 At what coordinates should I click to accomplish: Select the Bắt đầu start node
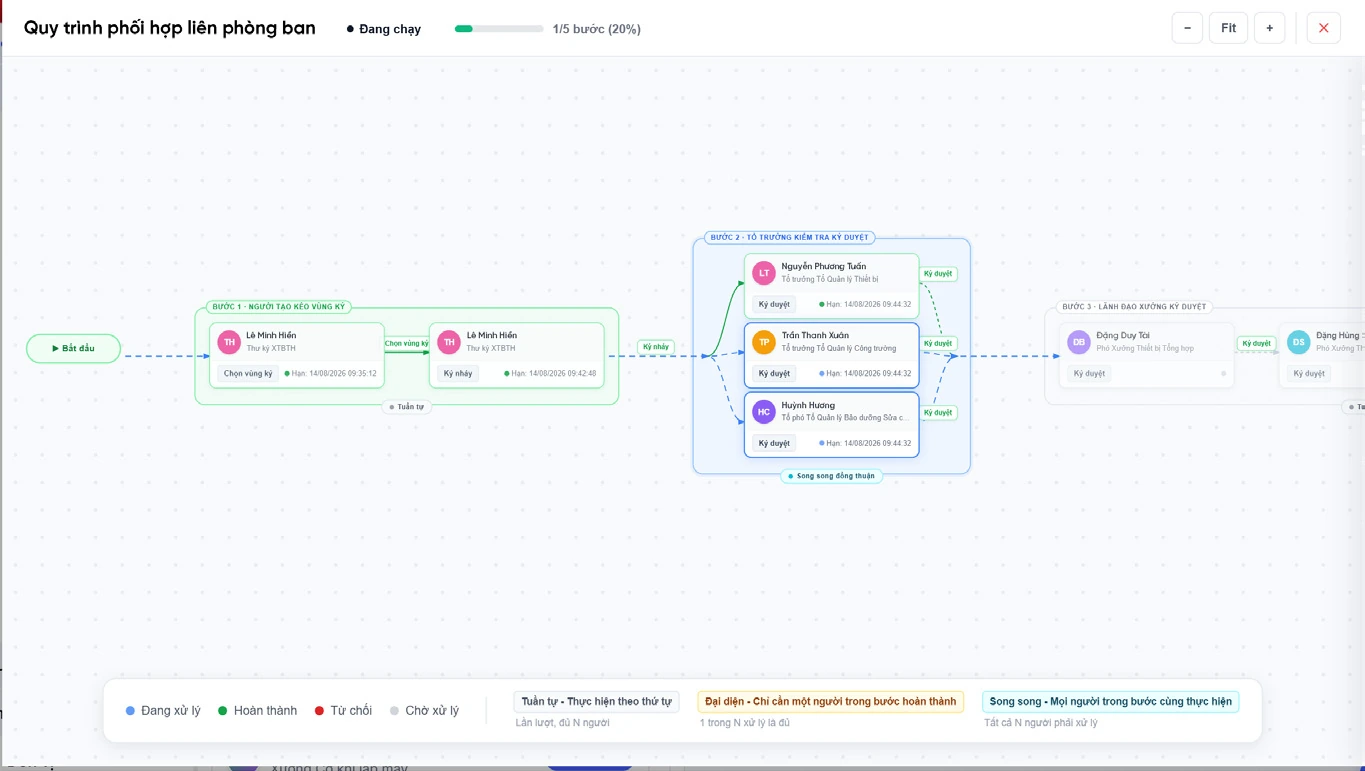click(x=74, y=348)
